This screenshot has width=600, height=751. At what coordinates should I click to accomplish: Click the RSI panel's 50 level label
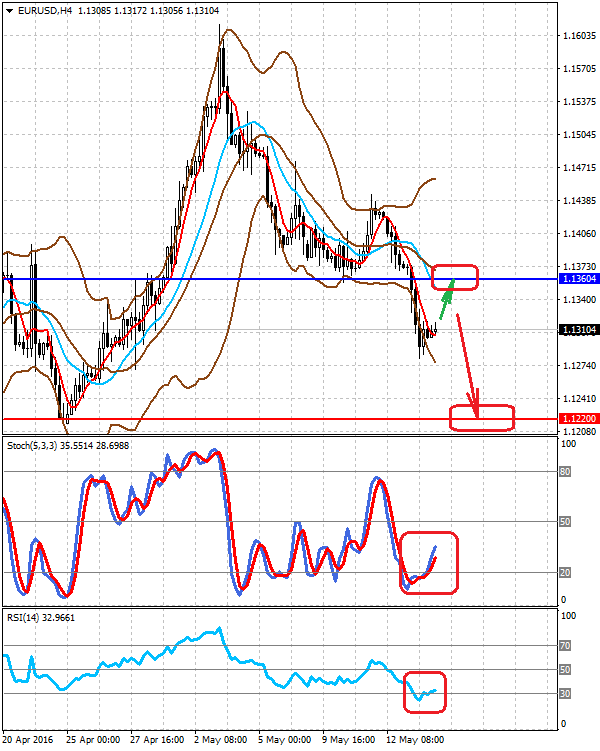click(565, 670)
